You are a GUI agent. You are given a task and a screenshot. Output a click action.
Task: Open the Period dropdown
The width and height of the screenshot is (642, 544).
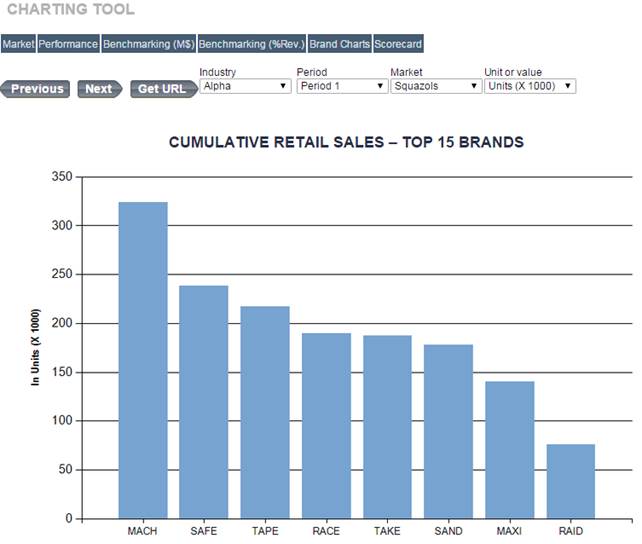[x=342, y=86]
